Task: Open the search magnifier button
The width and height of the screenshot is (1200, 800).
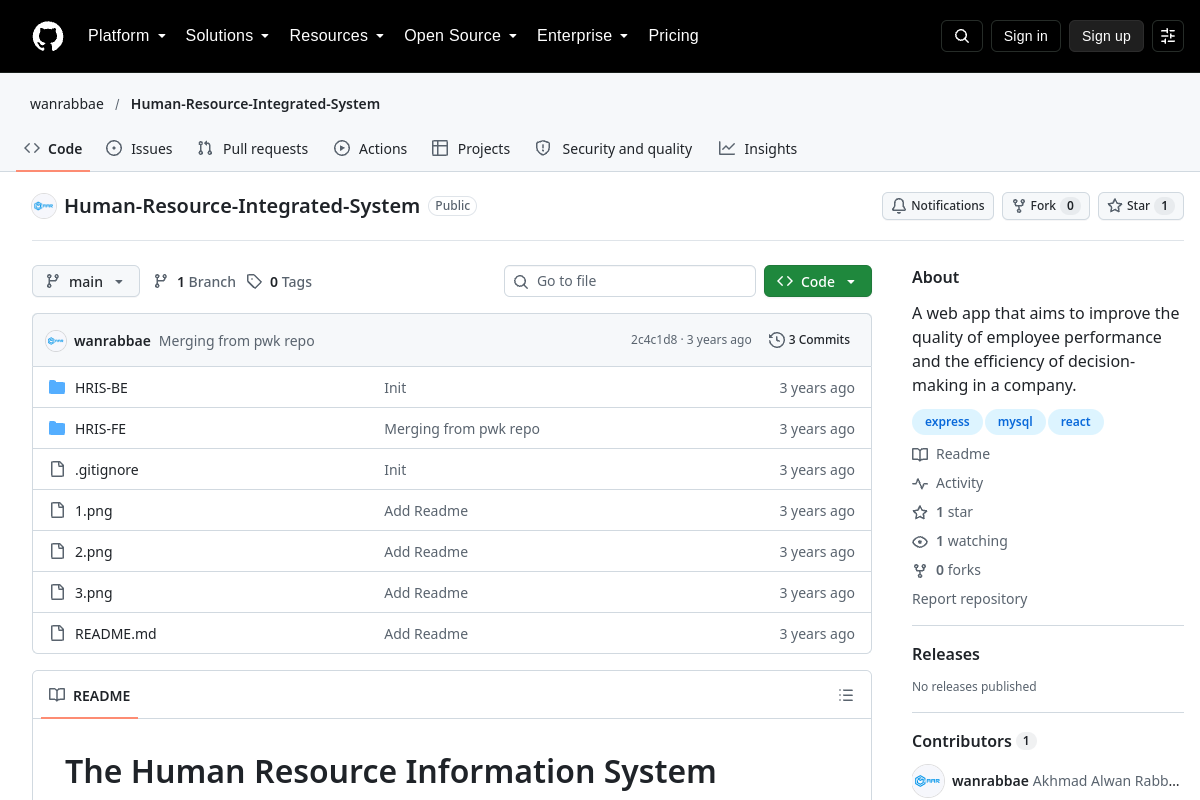Action: [x=962, y=36]
